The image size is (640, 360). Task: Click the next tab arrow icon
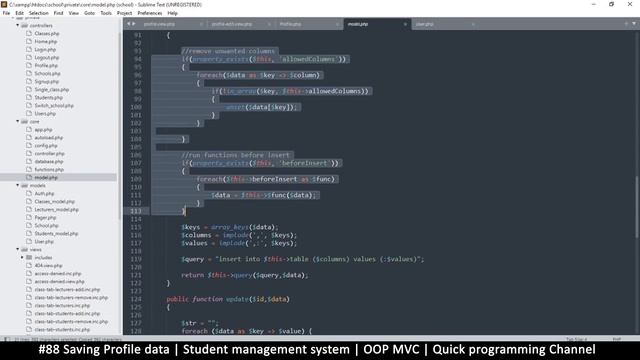[133, 24]
